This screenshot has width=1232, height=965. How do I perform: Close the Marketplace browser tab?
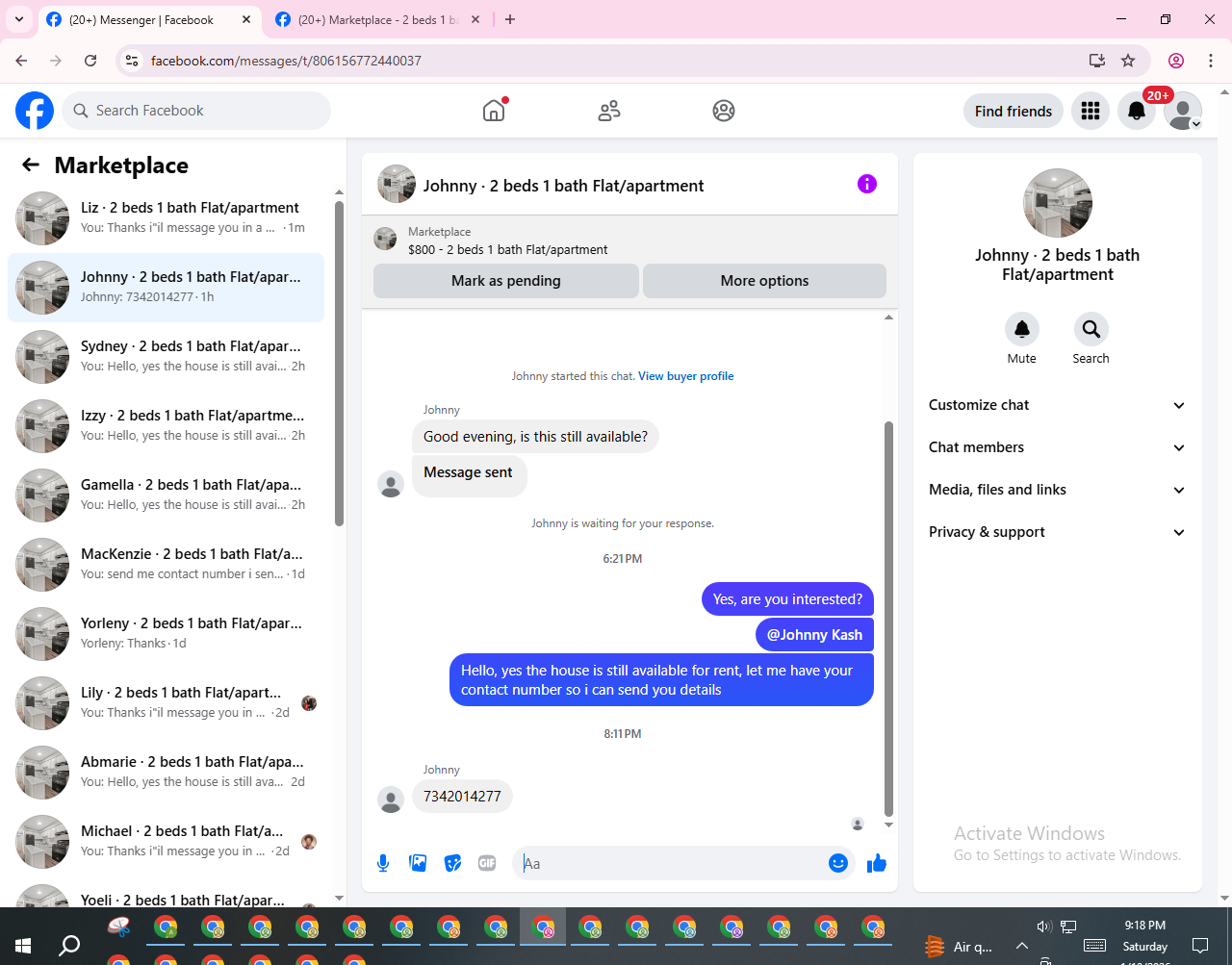(x=475, y=19)
